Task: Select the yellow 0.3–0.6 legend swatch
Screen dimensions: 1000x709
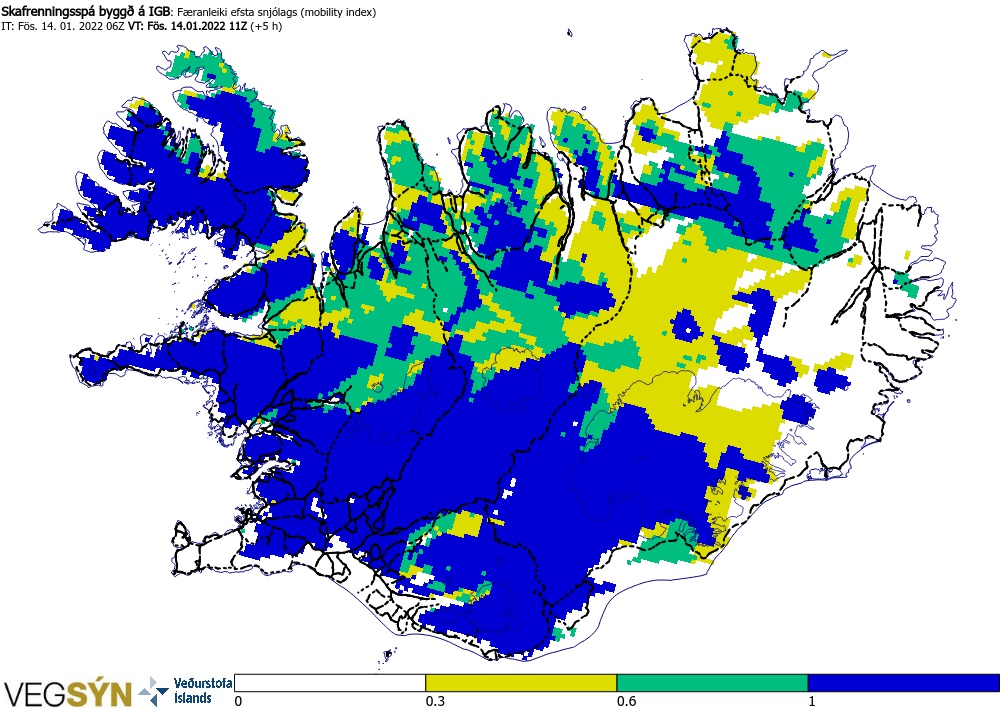Action: pyautogui.click(x=521, y=683)
